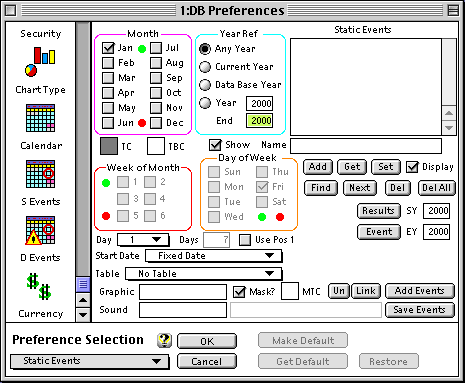This screenshot has width=465, height=383.
Task: Click the End year highlighted field
Action: click(x=259, y=121)
